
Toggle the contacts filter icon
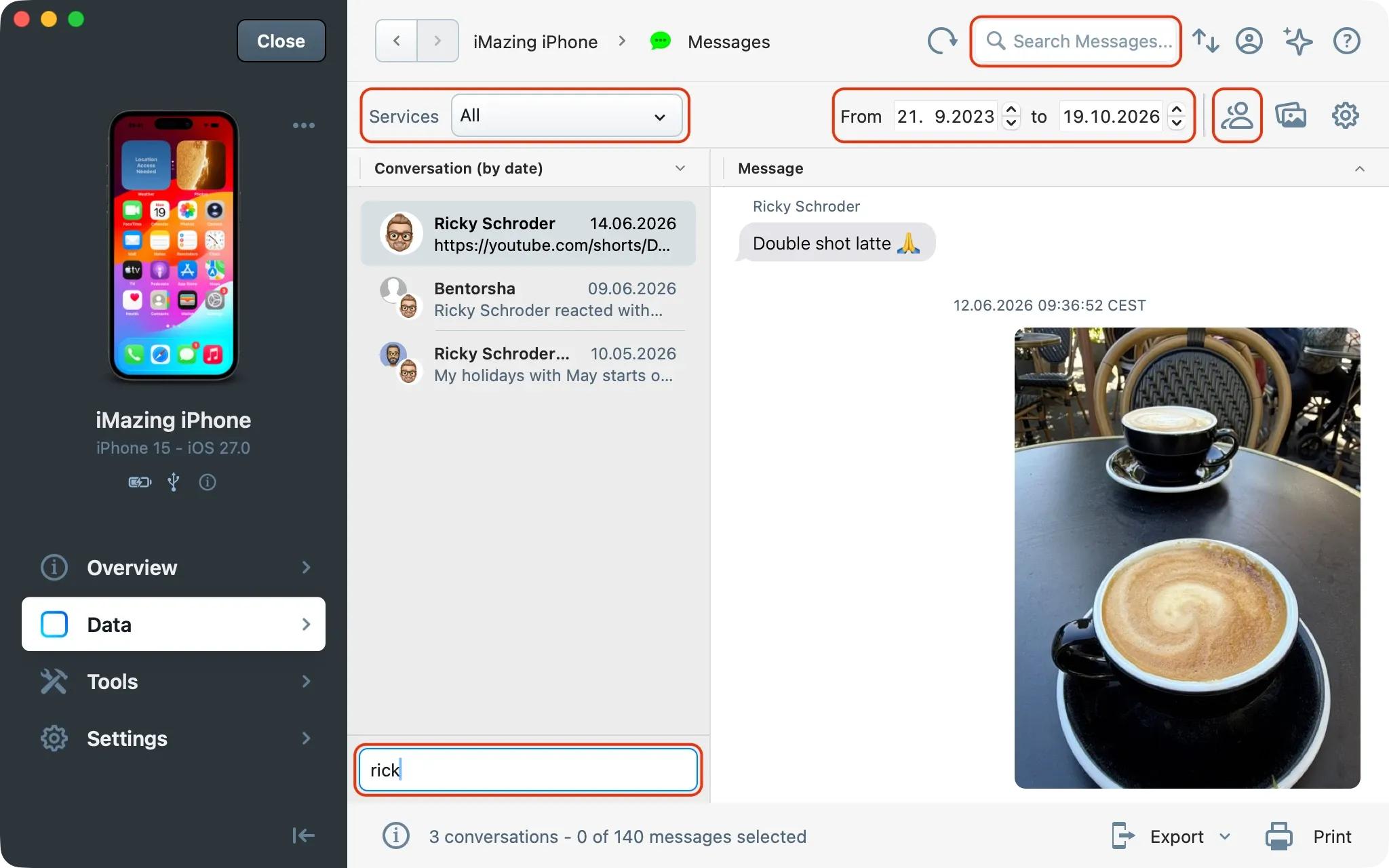1237,115
